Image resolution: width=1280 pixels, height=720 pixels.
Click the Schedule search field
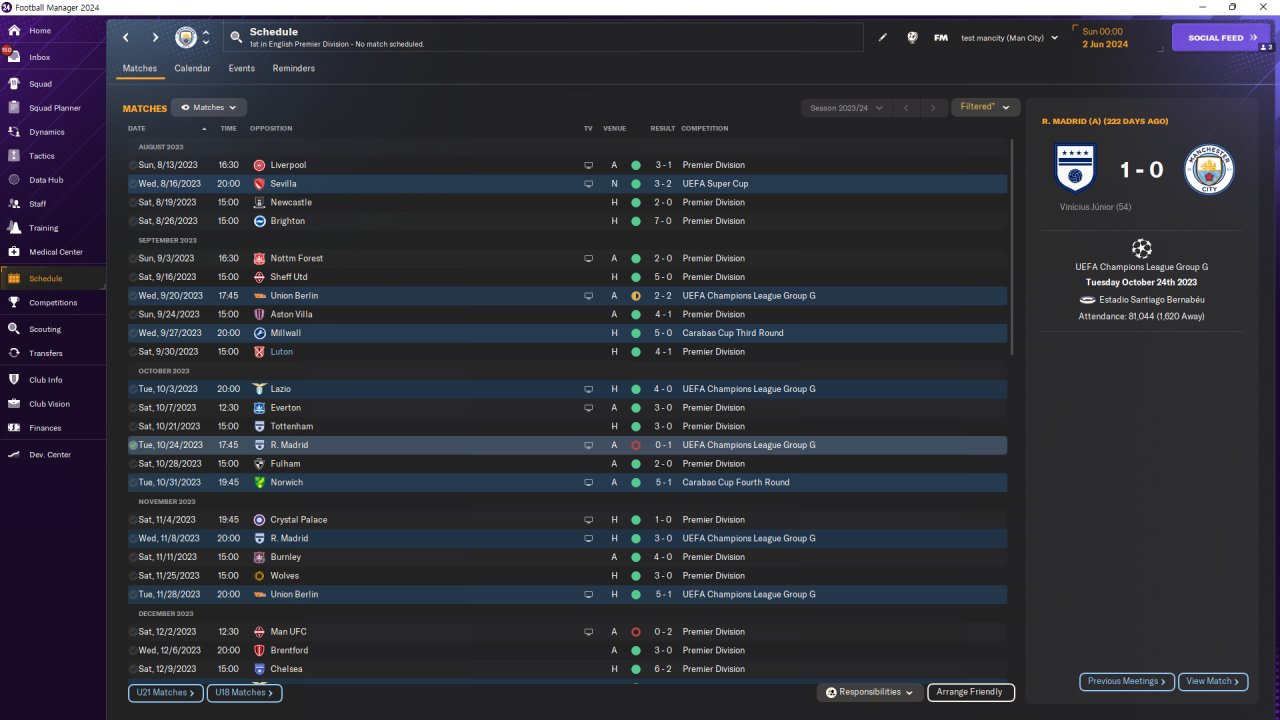tap(544, 37)
